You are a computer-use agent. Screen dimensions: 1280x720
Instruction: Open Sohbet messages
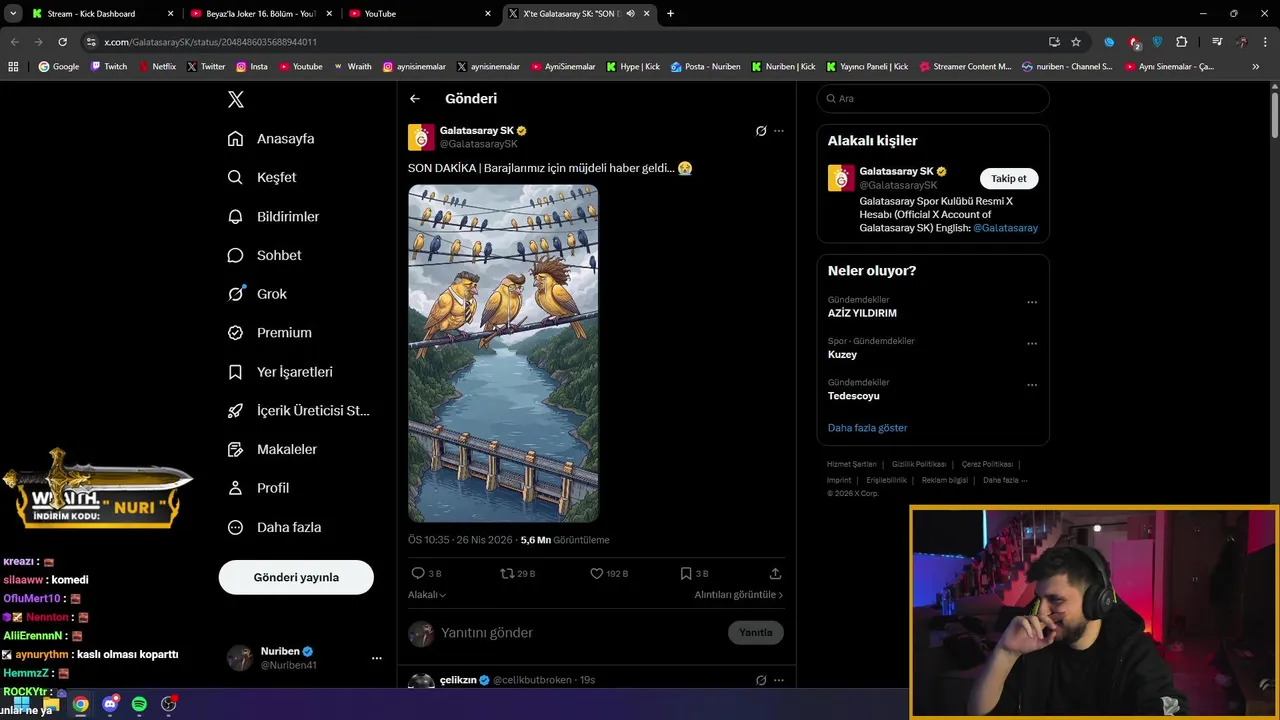click(264, 255)
